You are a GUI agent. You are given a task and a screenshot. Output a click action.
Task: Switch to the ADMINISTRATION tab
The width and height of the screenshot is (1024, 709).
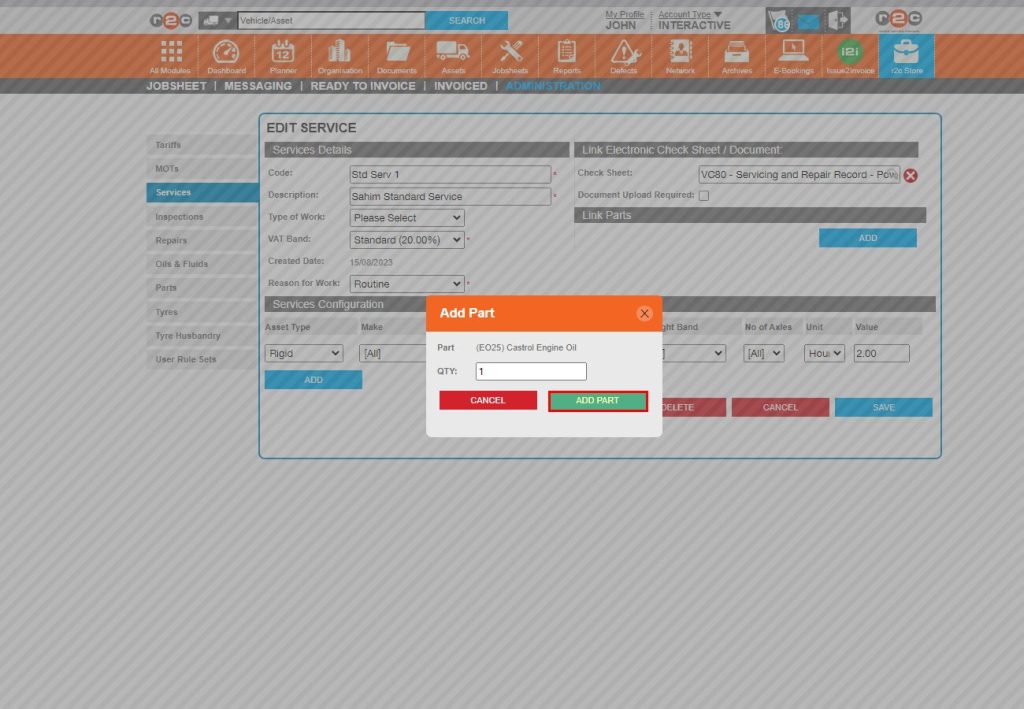[552, 86]
